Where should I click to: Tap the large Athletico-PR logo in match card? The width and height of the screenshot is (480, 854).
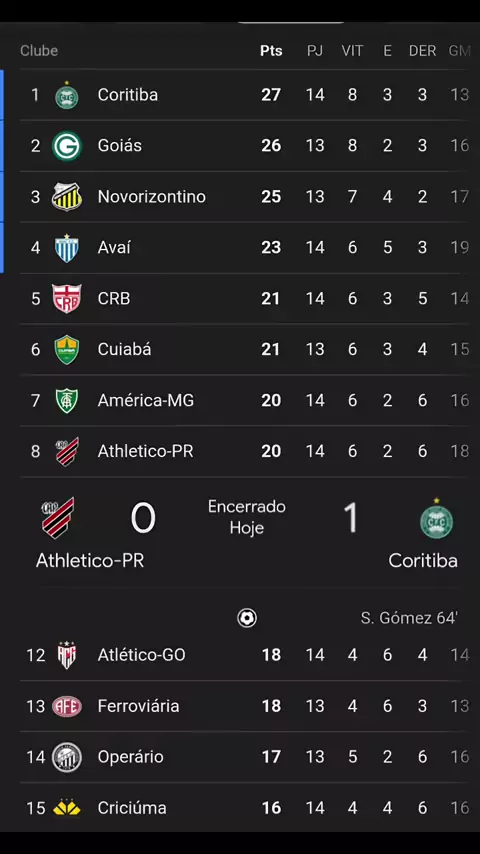tap(58, 518)
